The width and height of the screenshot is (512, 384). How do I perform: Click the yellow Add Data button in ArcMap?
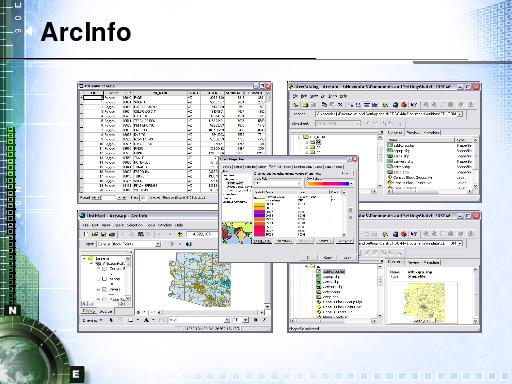[180, 234]
